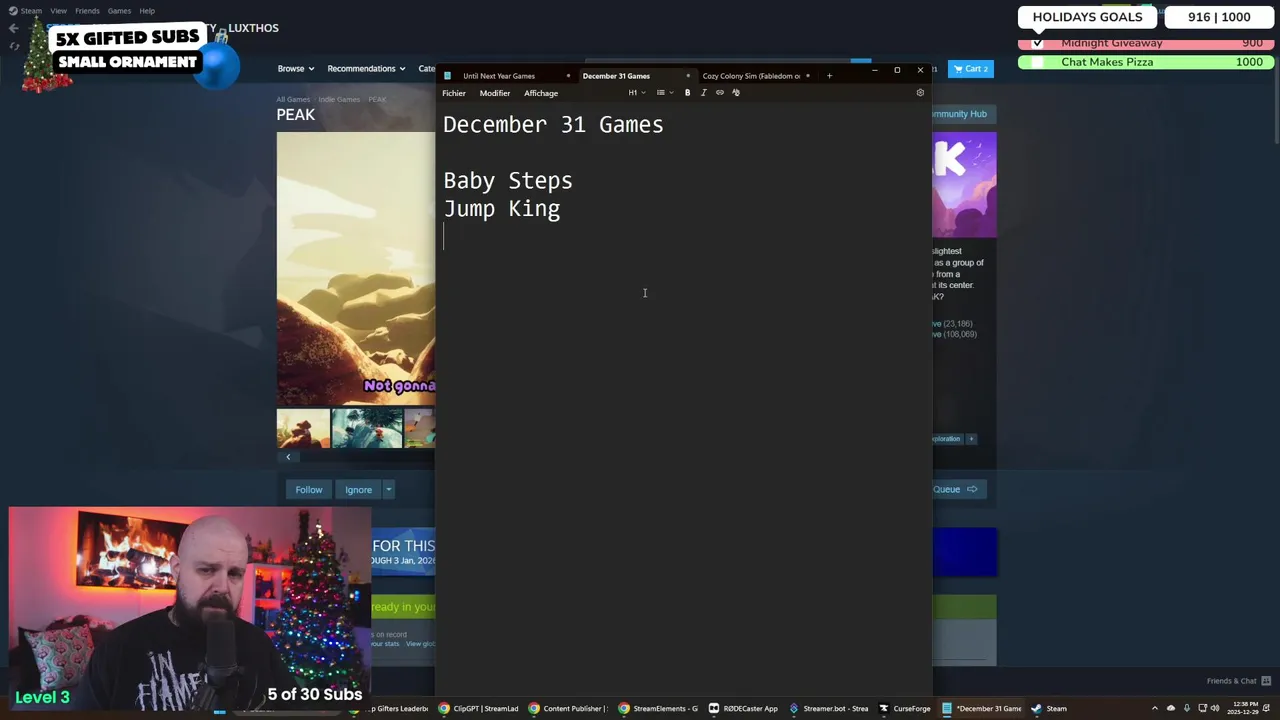Open Content Publisher Chrome taskbar item
Screen dimensions: 1280x720
coord(569,709)
